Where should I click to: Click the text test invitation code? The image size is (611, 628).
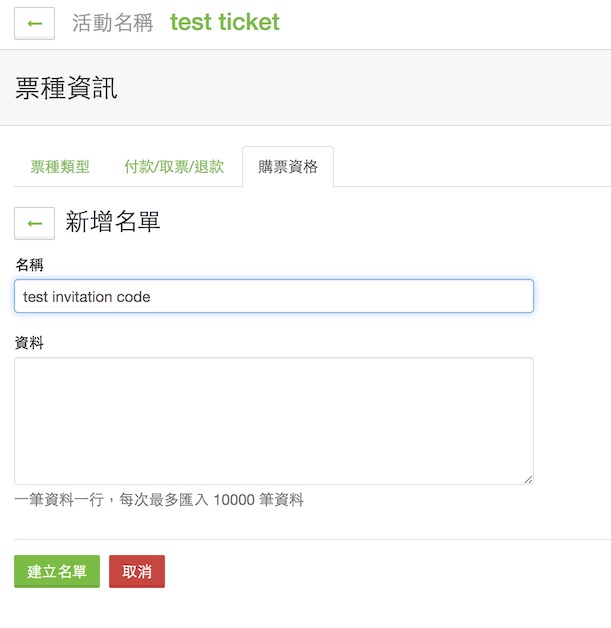click(86, 297)
